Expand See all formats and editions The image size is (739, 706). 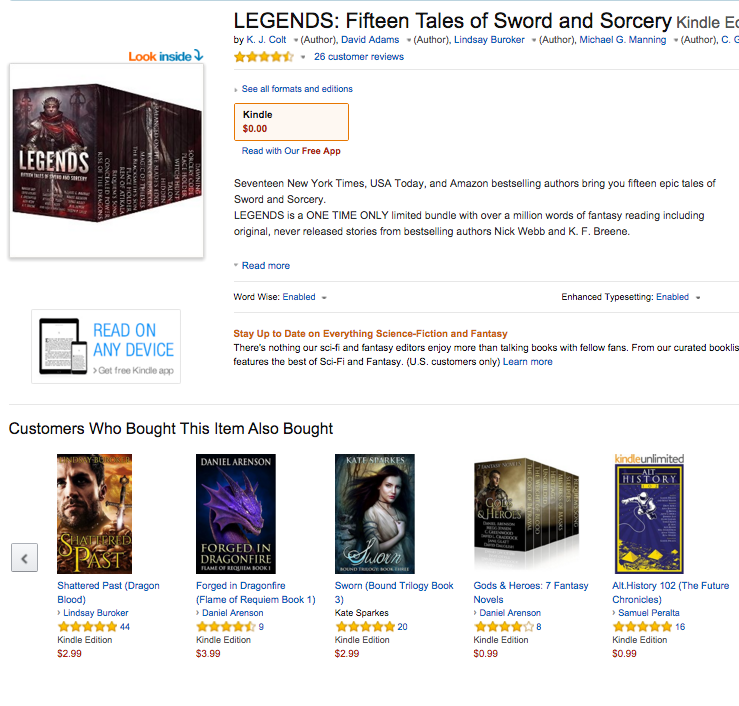coord(297,89)
